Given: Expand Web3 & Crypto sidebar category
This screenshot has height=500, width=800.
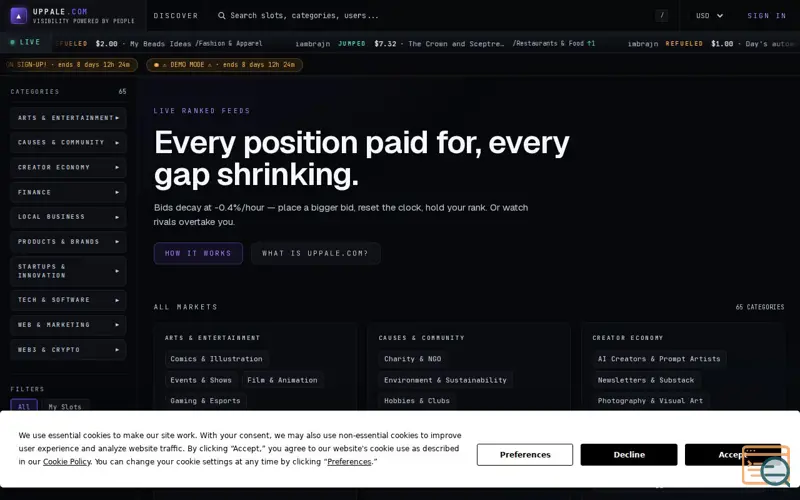Looking at the screenshot, I should [x=68, y=350].
